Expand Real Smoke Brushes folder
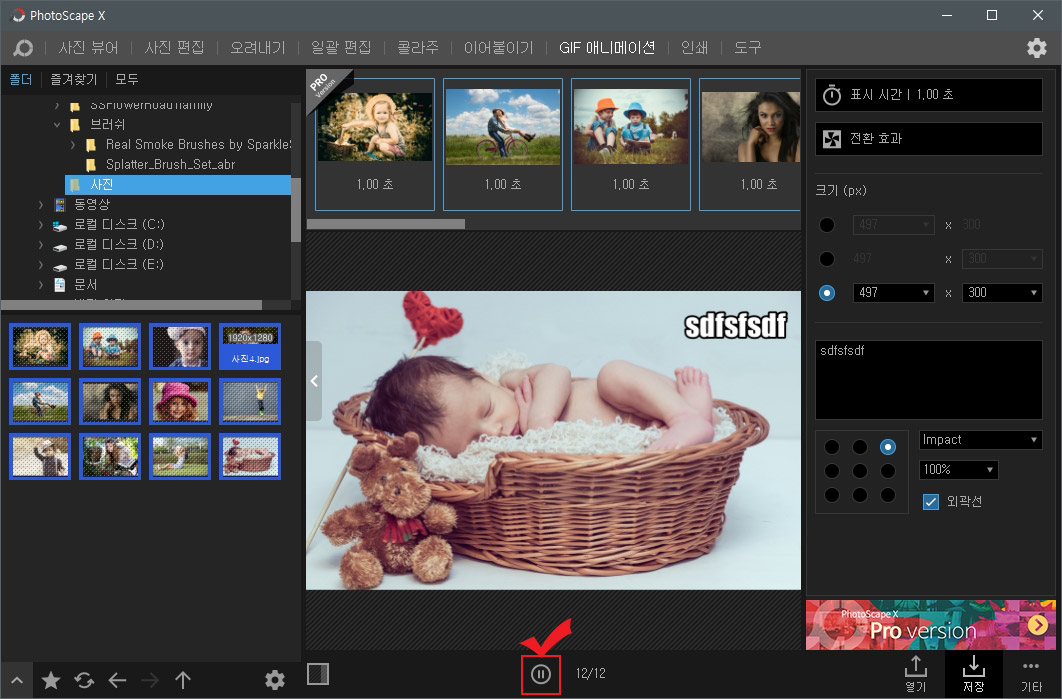Screen dimensions: 1062x699 73,145
